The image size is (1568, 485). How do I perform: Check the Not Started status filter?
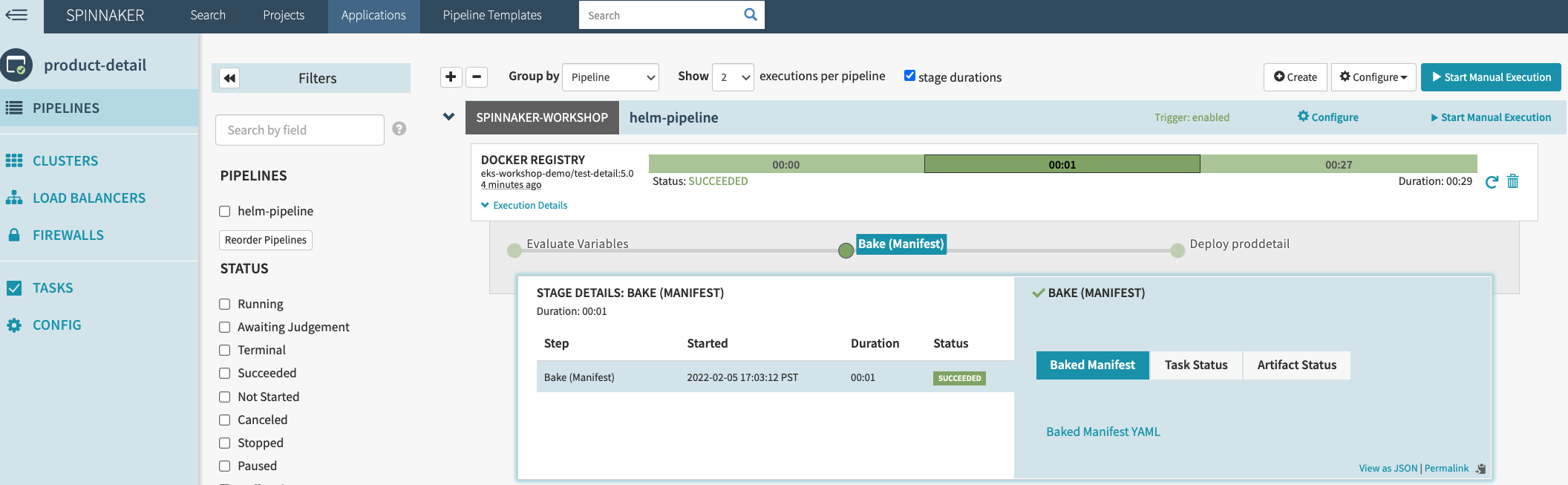(x=225, y=397)
